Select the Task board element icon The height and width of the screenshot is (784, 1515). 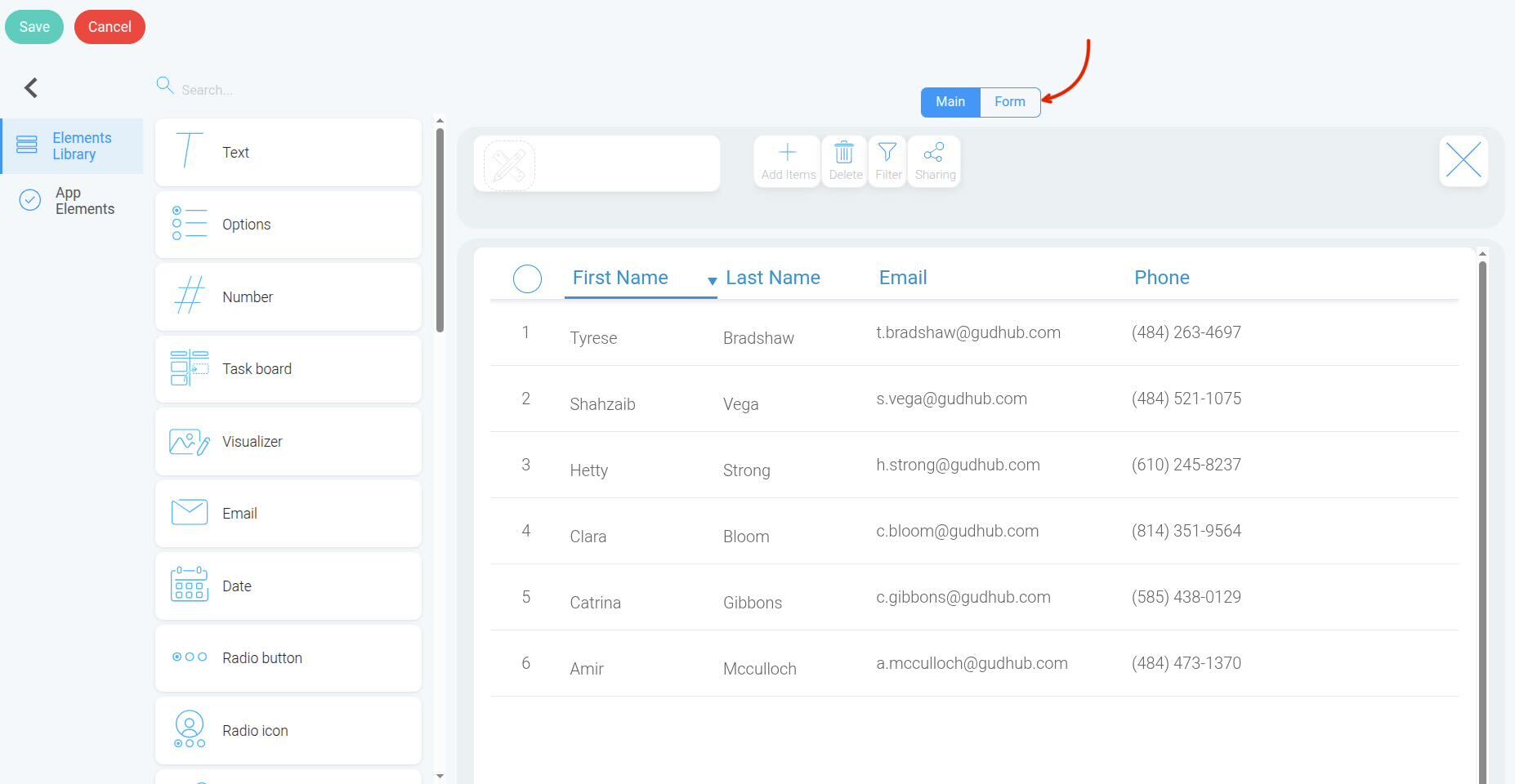(x=190, y=367)
